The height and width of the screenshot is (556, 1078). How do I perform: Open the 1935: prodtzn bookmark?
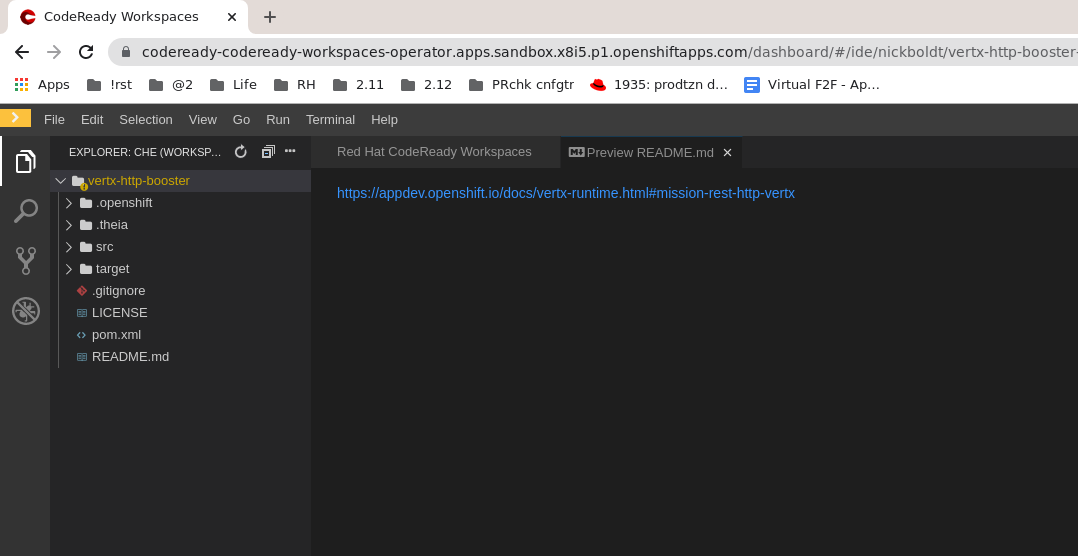[x=659, y=85]
